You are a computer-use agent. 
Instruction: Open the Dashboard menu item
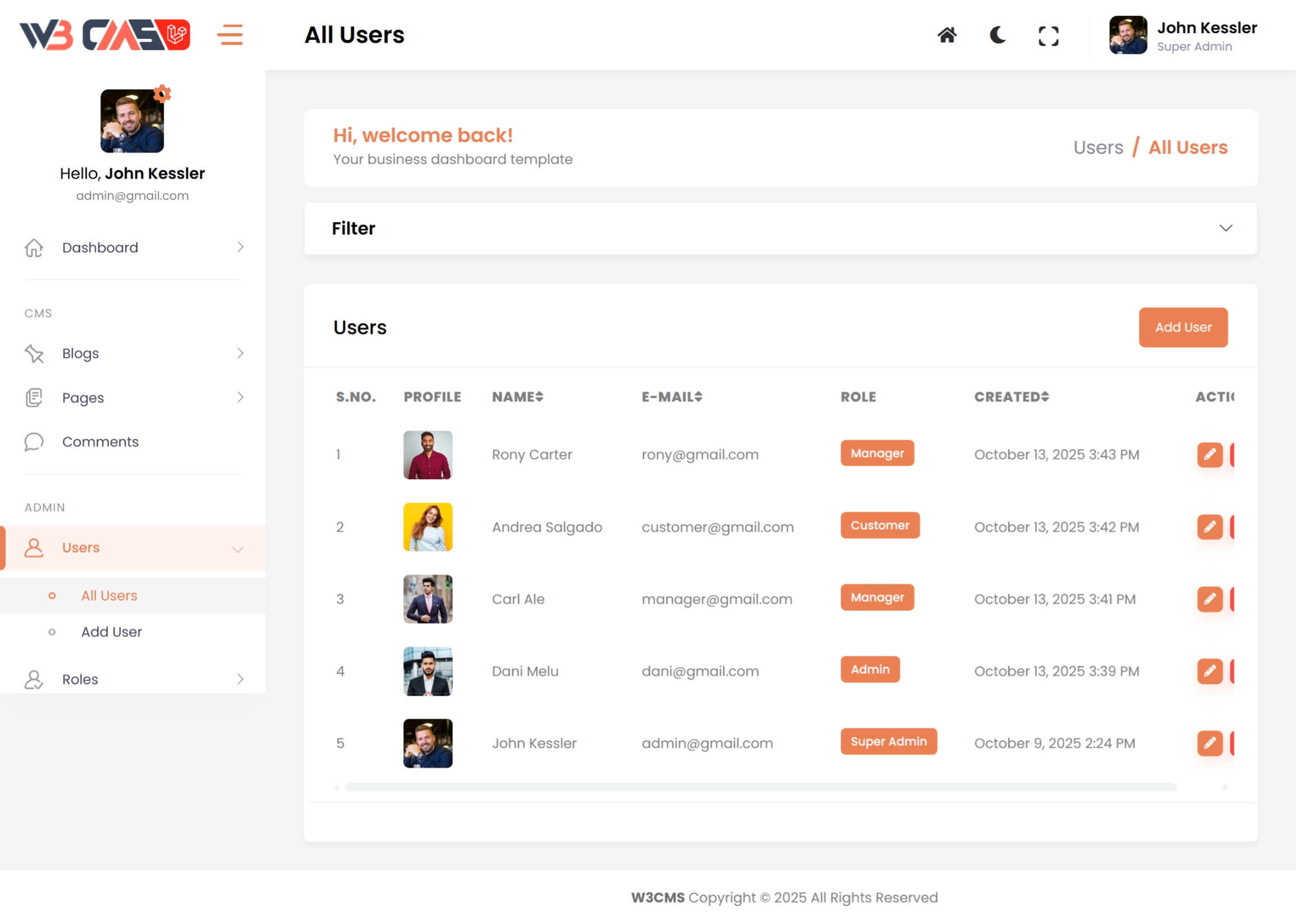[x=100, y=247]
